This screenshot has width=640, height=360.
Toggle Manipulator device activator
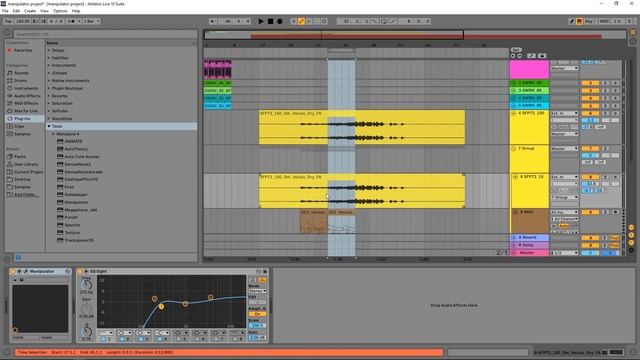tap(13, 271)
